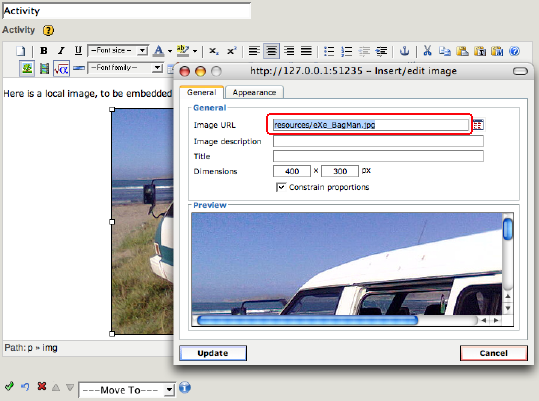Click the p element in the path bar
Screen dimensions: 539x401
coord(30,348)
